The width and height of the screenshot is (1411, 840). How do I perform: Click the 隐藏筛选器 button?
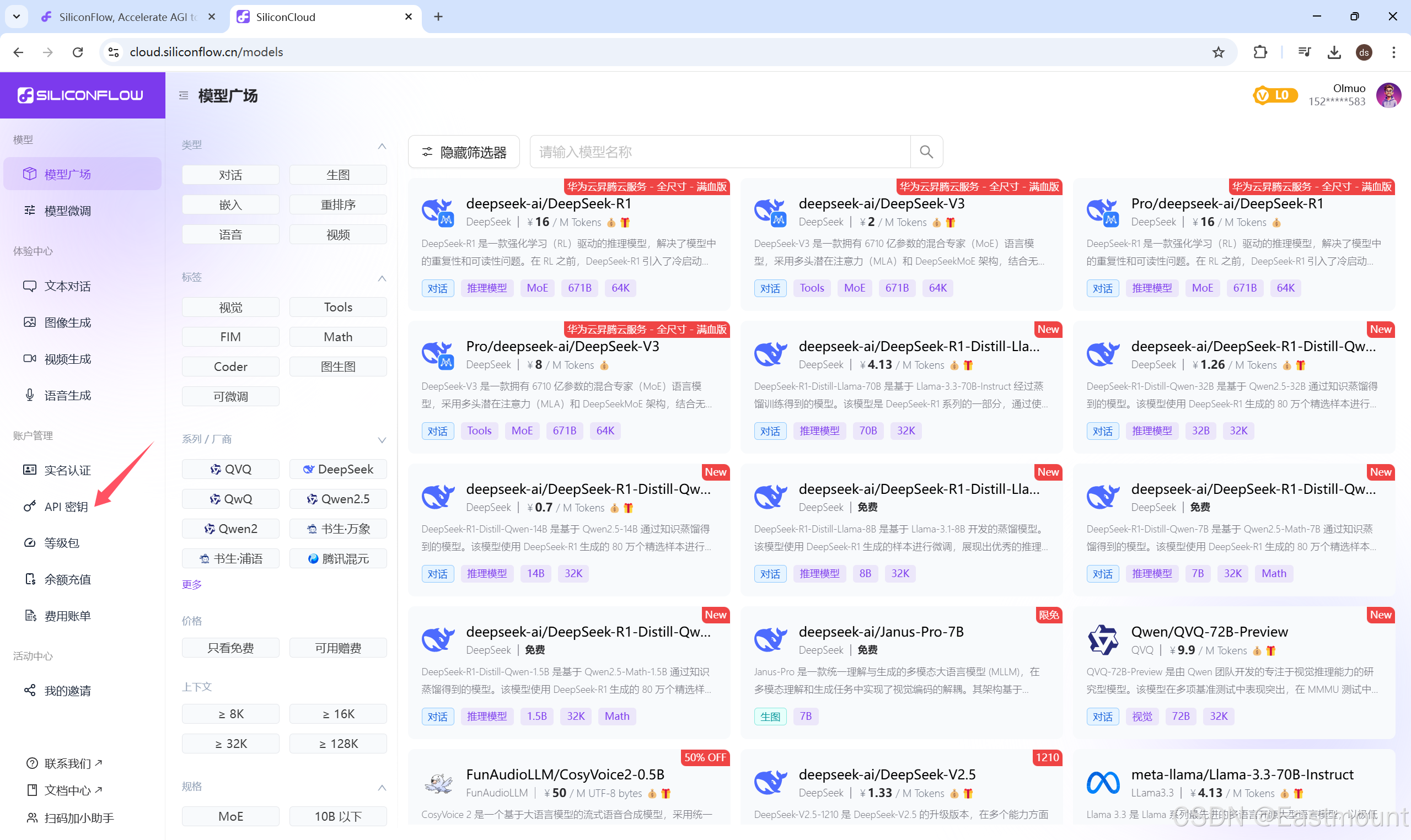464,152
